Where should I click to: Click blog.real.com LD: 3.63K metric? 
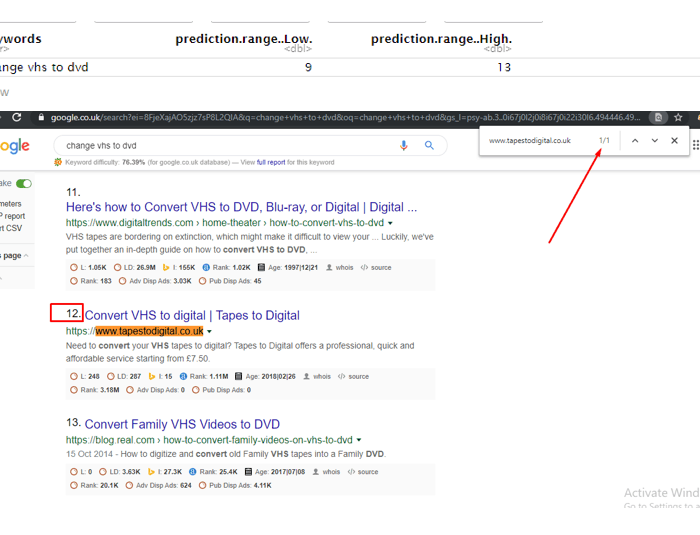tap(120, 472)
